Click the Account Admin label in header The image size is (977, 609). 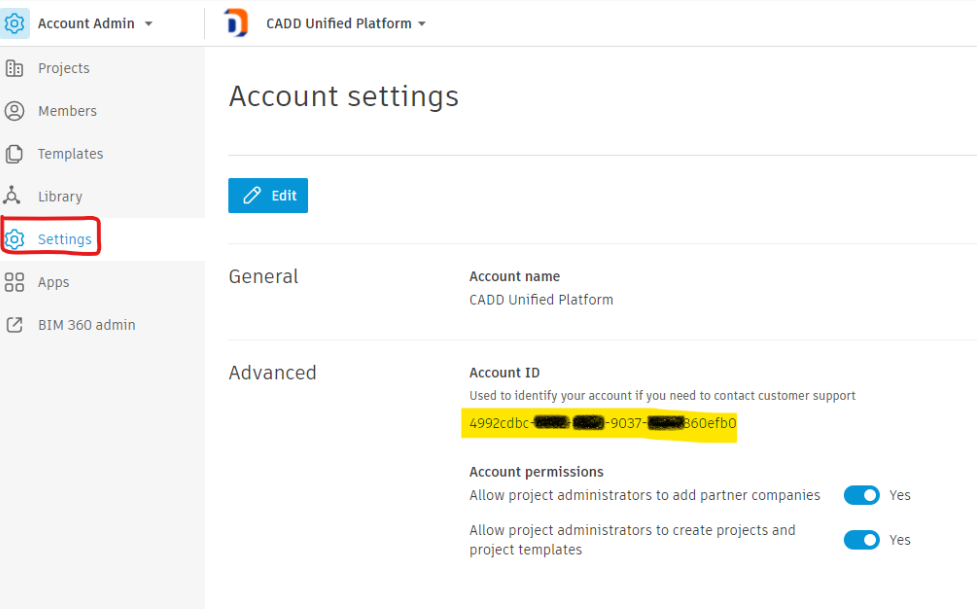86,24
